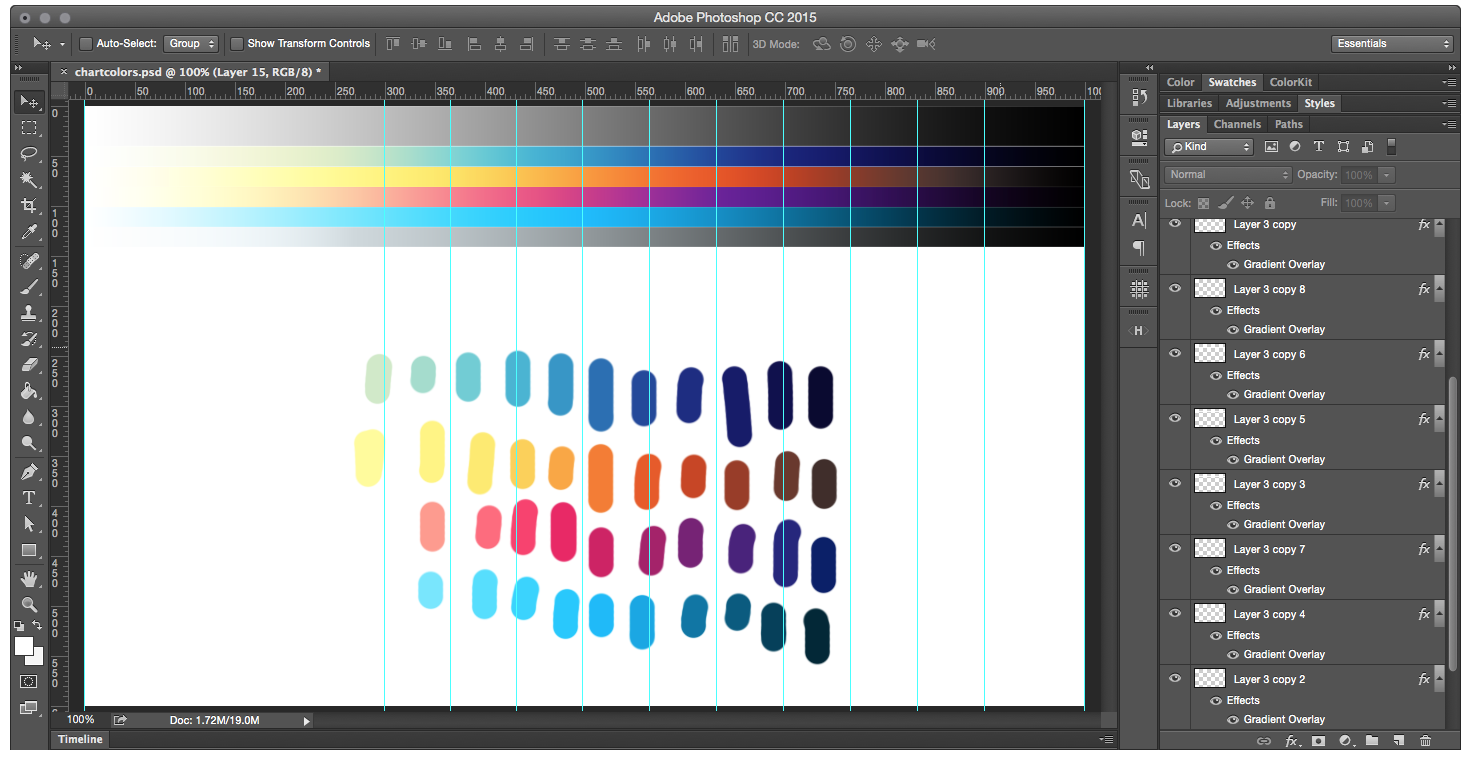Select the Move tool
1471x760 pixels.
[30, 101]
